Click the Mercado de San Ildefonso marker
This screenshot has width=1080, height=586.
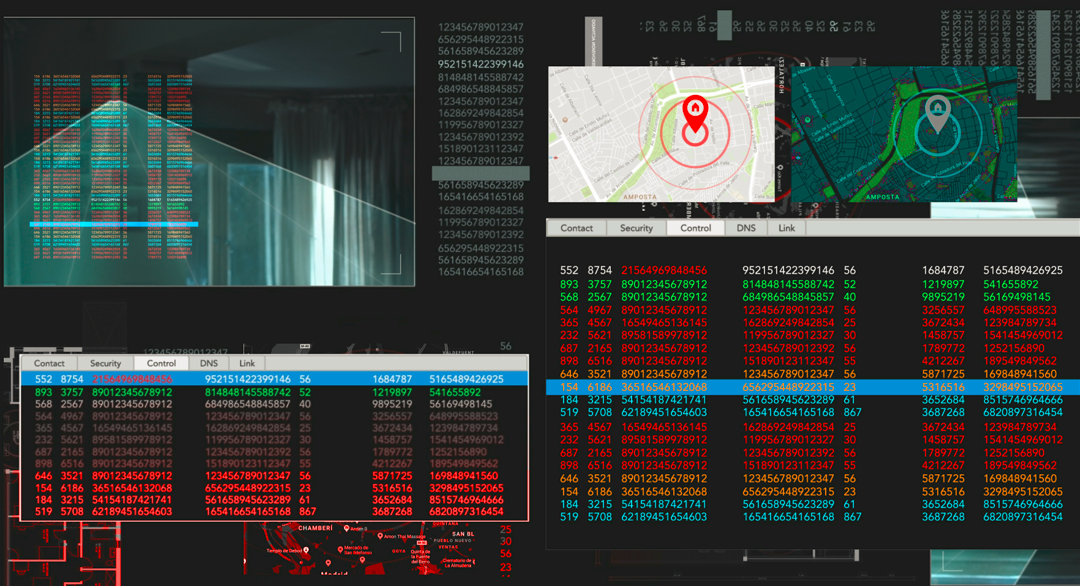coord(340,549)
